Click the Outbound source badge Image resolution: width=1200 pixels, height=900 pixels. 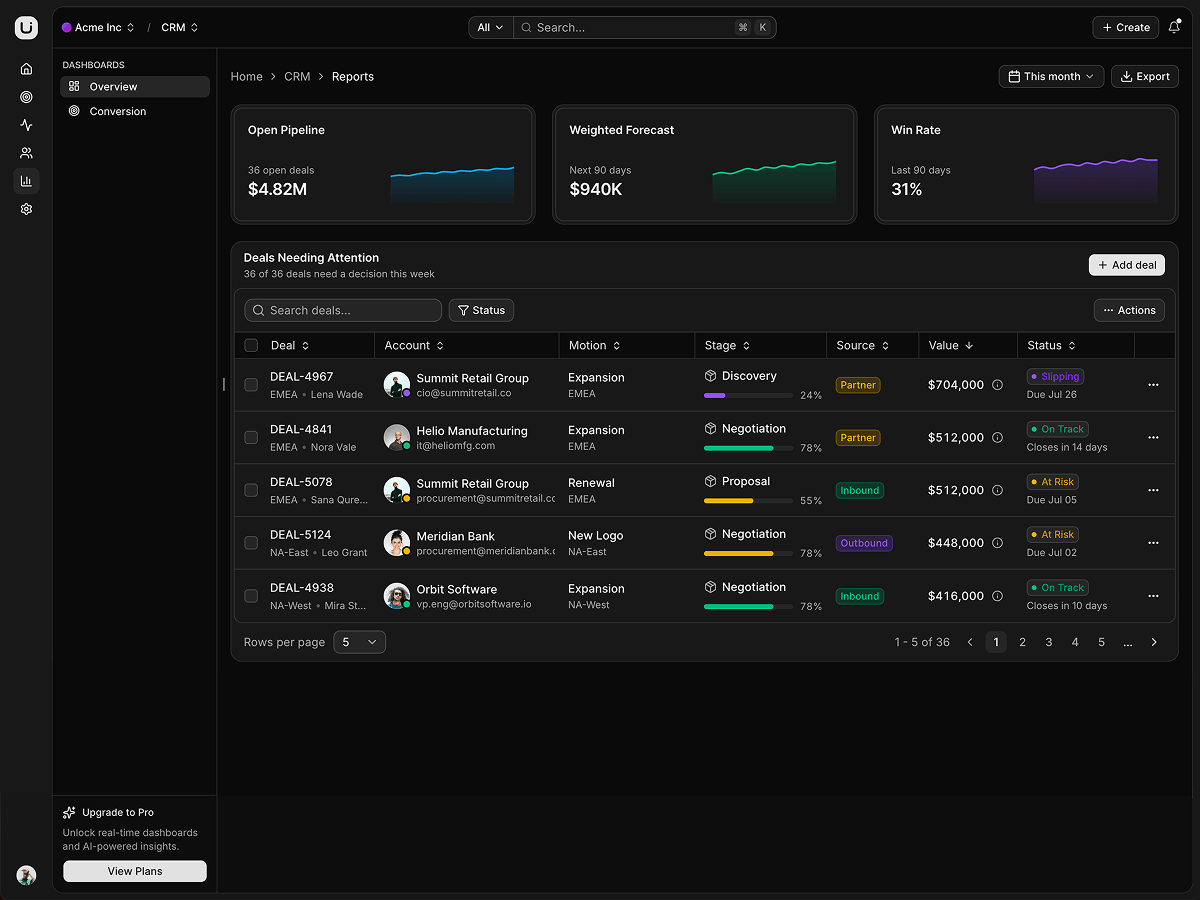(x=864, y=543)
